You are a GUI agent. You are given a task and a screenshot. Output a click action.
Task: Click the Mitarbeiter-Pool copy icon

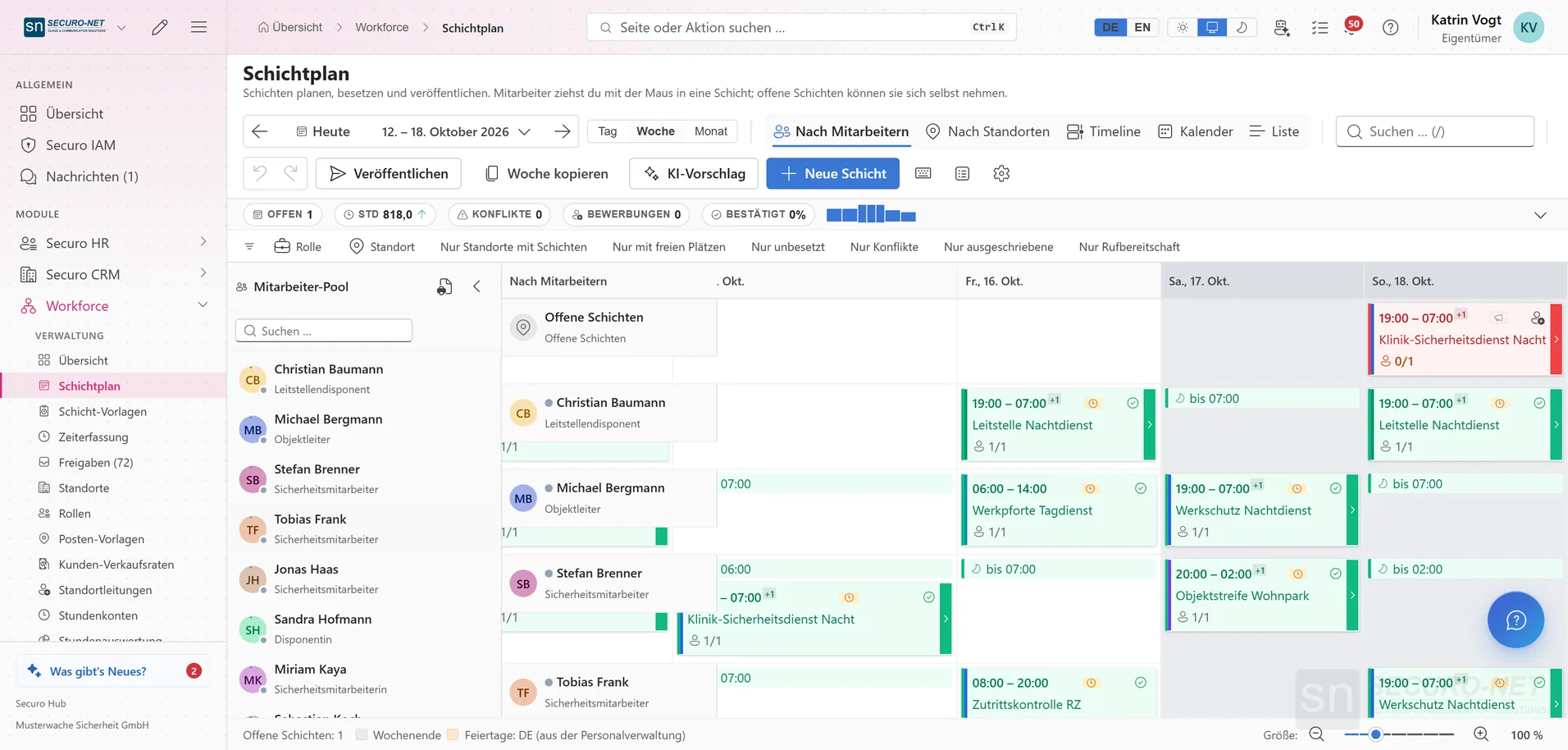click(444, 286)
